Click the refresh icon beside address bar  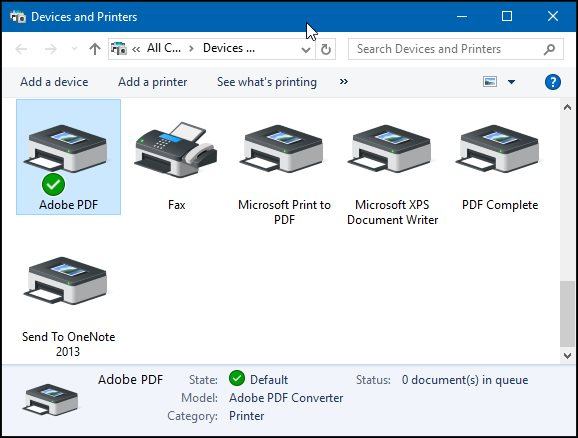coord(325,49)
